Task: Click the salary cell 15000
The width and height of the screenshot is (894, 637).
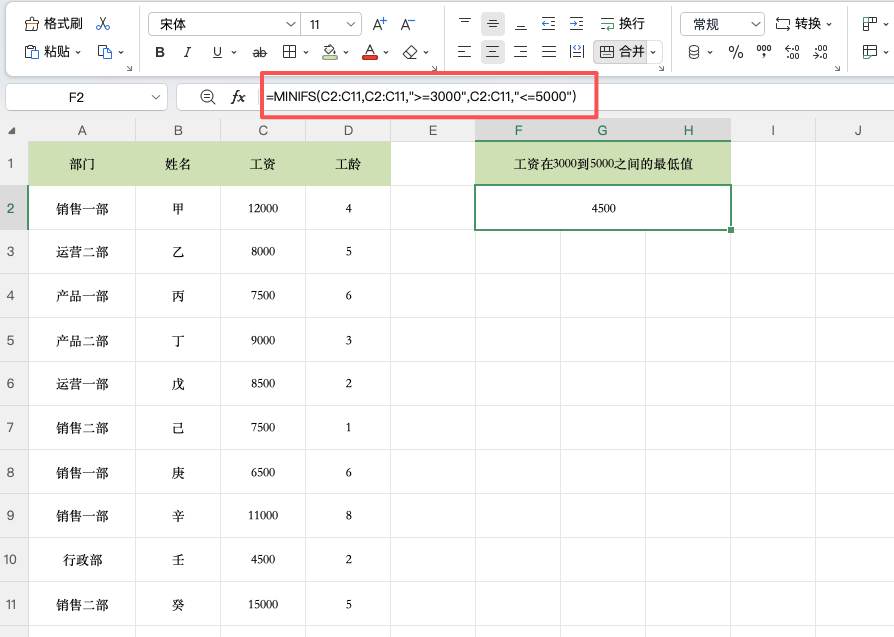Action: pyautogui.click(x=263, y=604)
